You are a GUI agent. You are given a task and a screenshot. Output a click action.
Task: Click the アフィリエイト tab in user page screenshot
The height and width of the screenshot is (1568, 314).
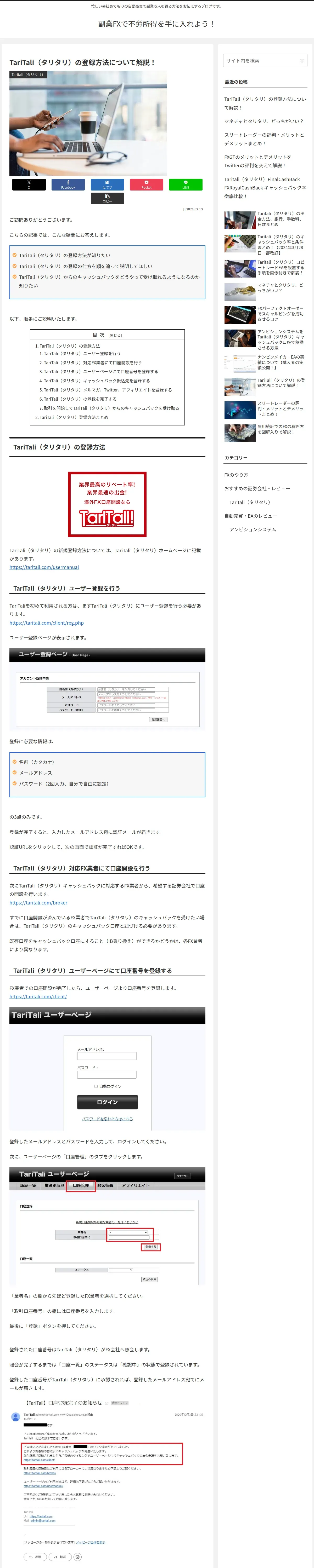coord(135,1185)
